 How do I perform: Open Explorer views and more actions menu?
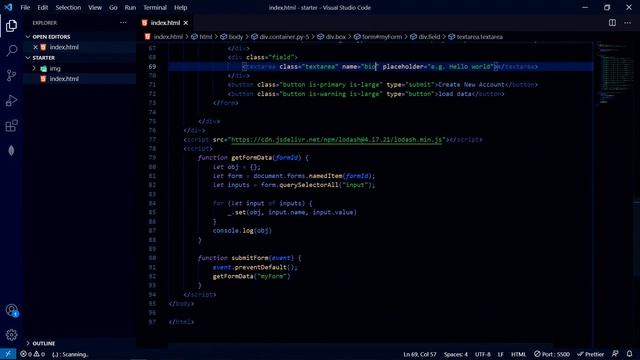(123, 23)
